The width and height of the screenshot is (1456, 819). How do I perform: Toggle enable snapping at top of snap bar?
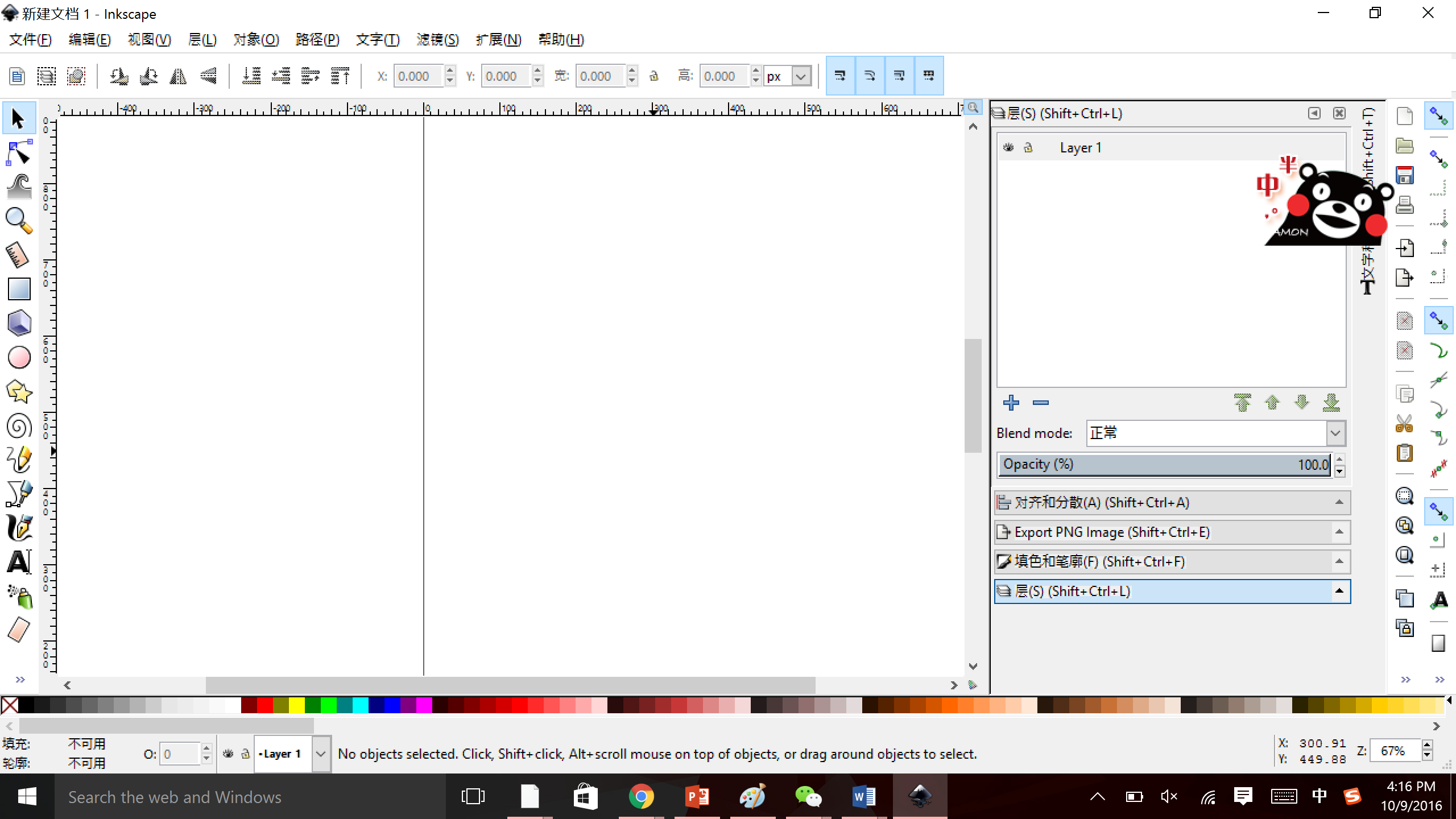pyautogui.click(x=1438, y=116)
